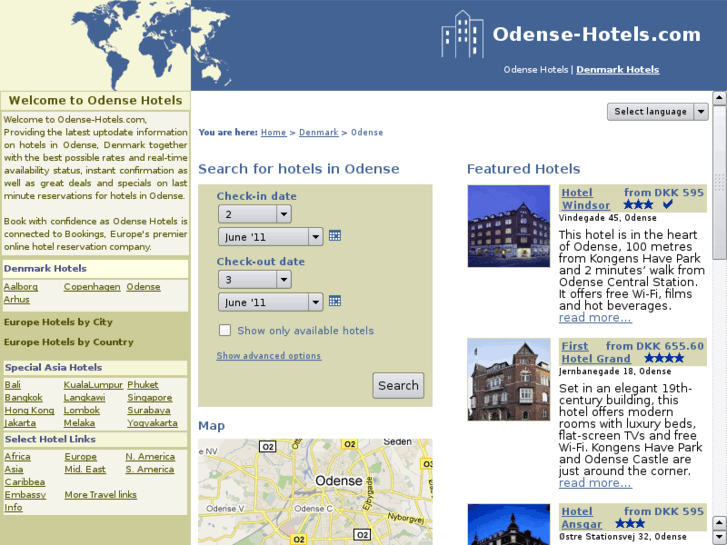Open the Bangkok hotels link
Image resolution: width=727 pixels, height=545 pixels.
[24, 398]
